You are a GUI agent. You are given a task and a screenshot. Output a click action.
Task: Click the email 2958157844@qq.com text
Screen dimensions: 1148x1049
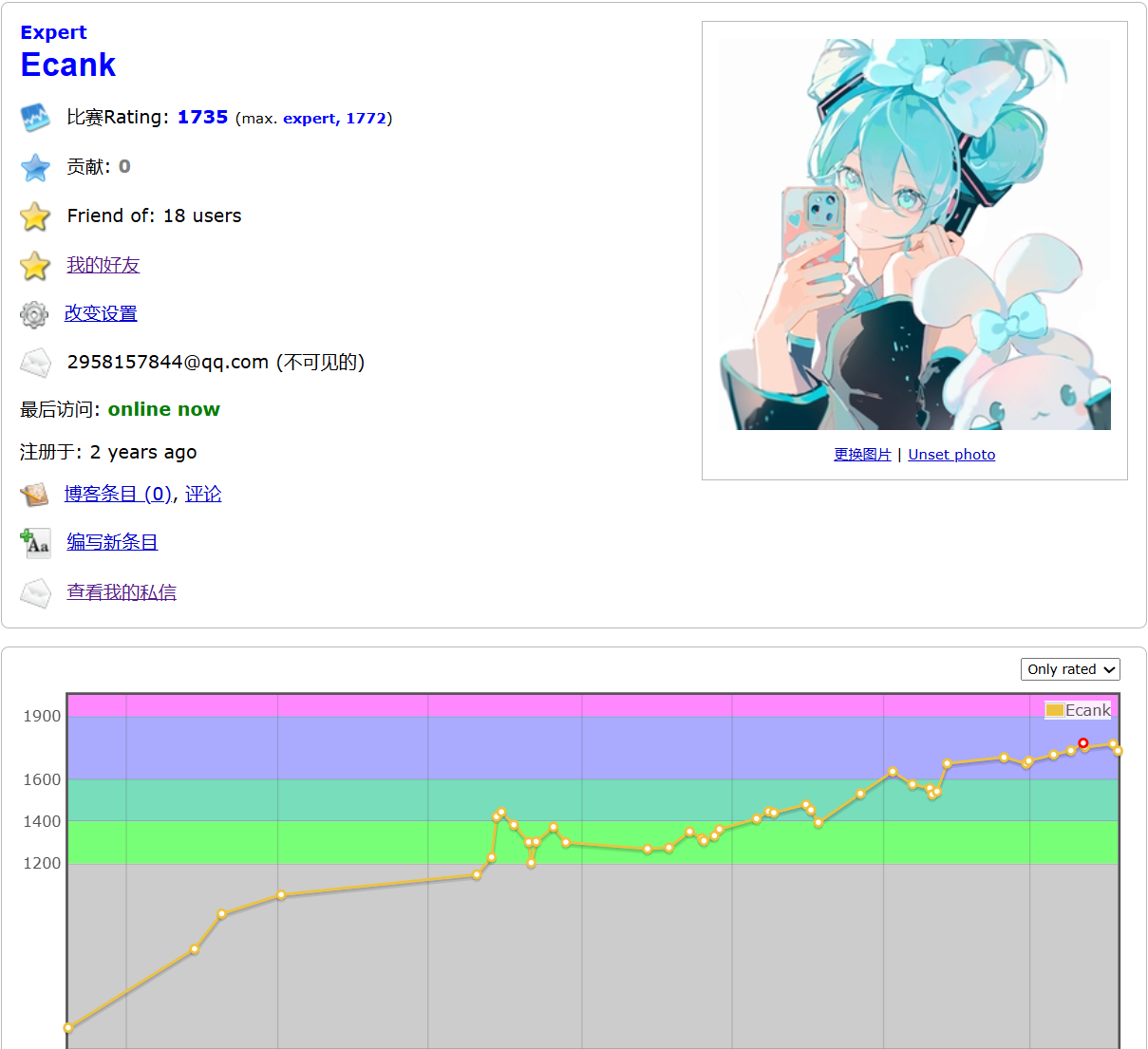168,362
